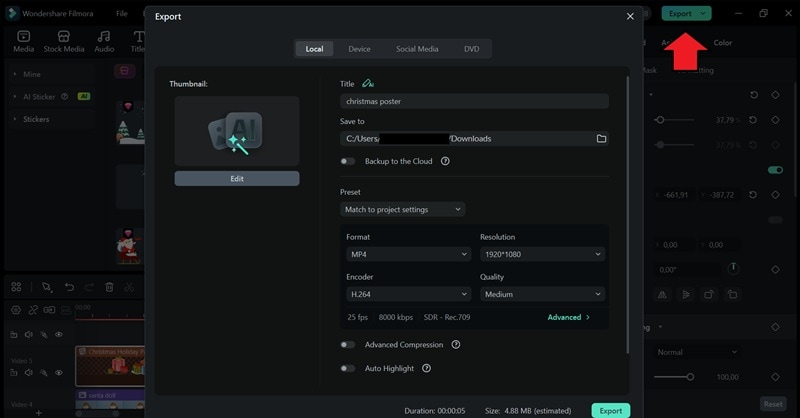Viewport: 800px width, 418px height.
Task: Enable the Auto Highlight switch
Action: [x=348, y=368]
